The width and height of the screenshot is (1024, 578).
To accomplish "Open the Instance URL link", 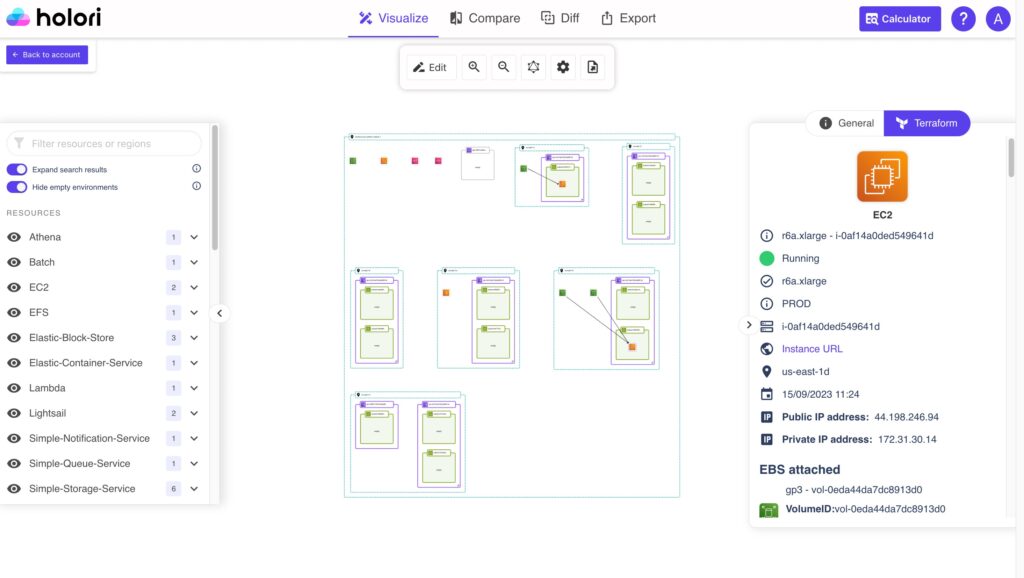I will coord(812,348).
